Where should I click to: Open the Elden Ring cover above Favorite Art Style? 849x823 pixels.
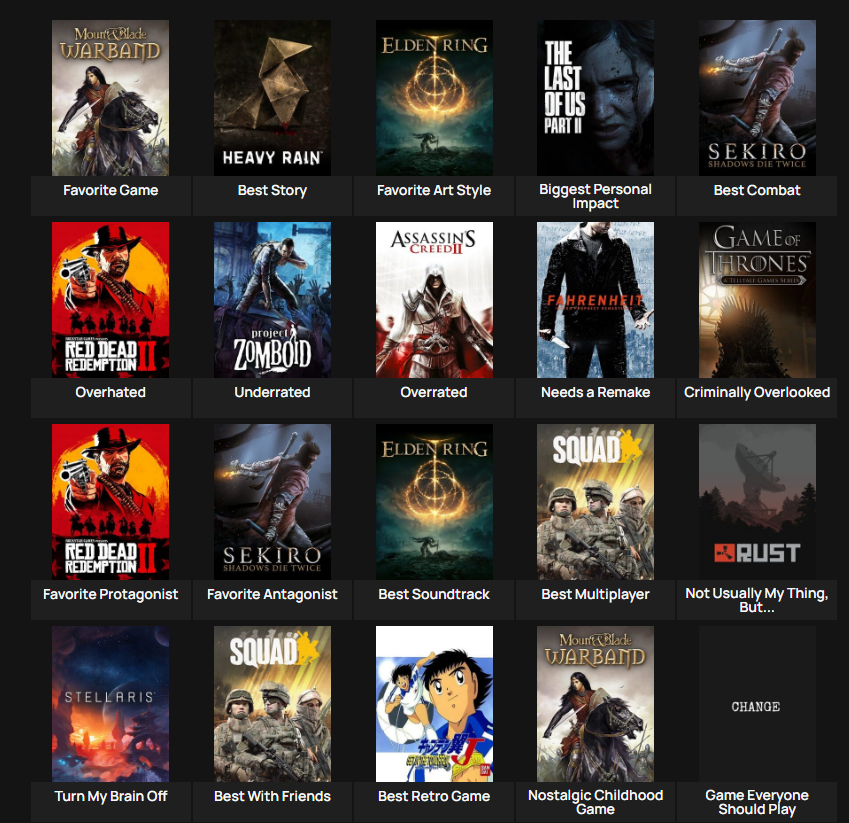coord(434,98)
